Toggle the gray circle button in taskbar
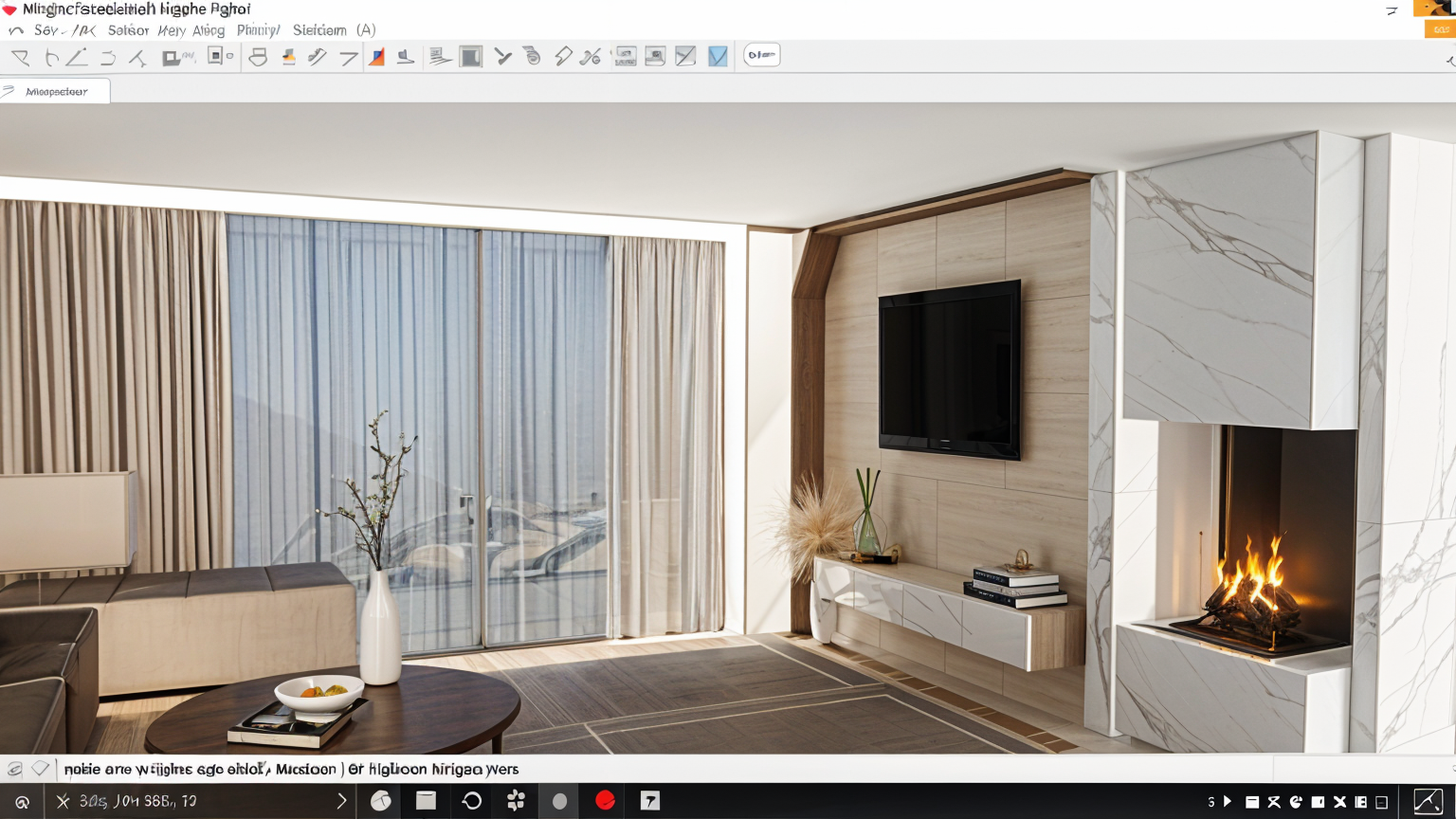This screenshot has width=1456, height=819. click(x=559, y=801)
